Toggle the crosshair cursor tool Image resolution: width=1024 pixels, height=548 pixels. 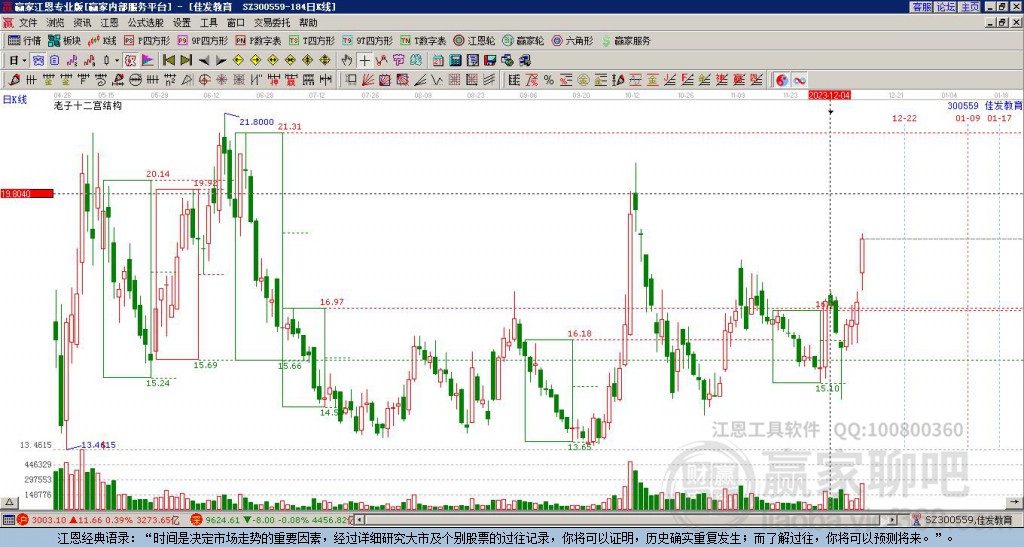pyautogui.click(x=364, y=60)
